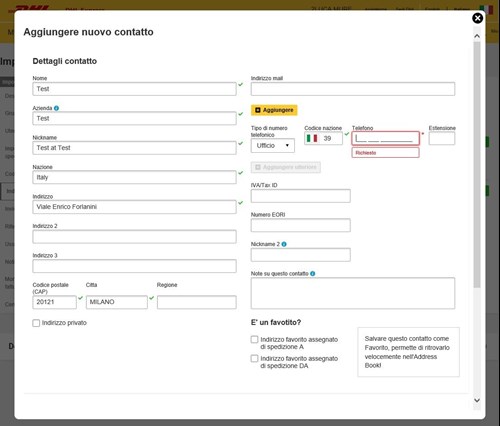The height and width of the screenshot is (426, 500).
Task: Click the Nome input field
Action: (134, 89)
